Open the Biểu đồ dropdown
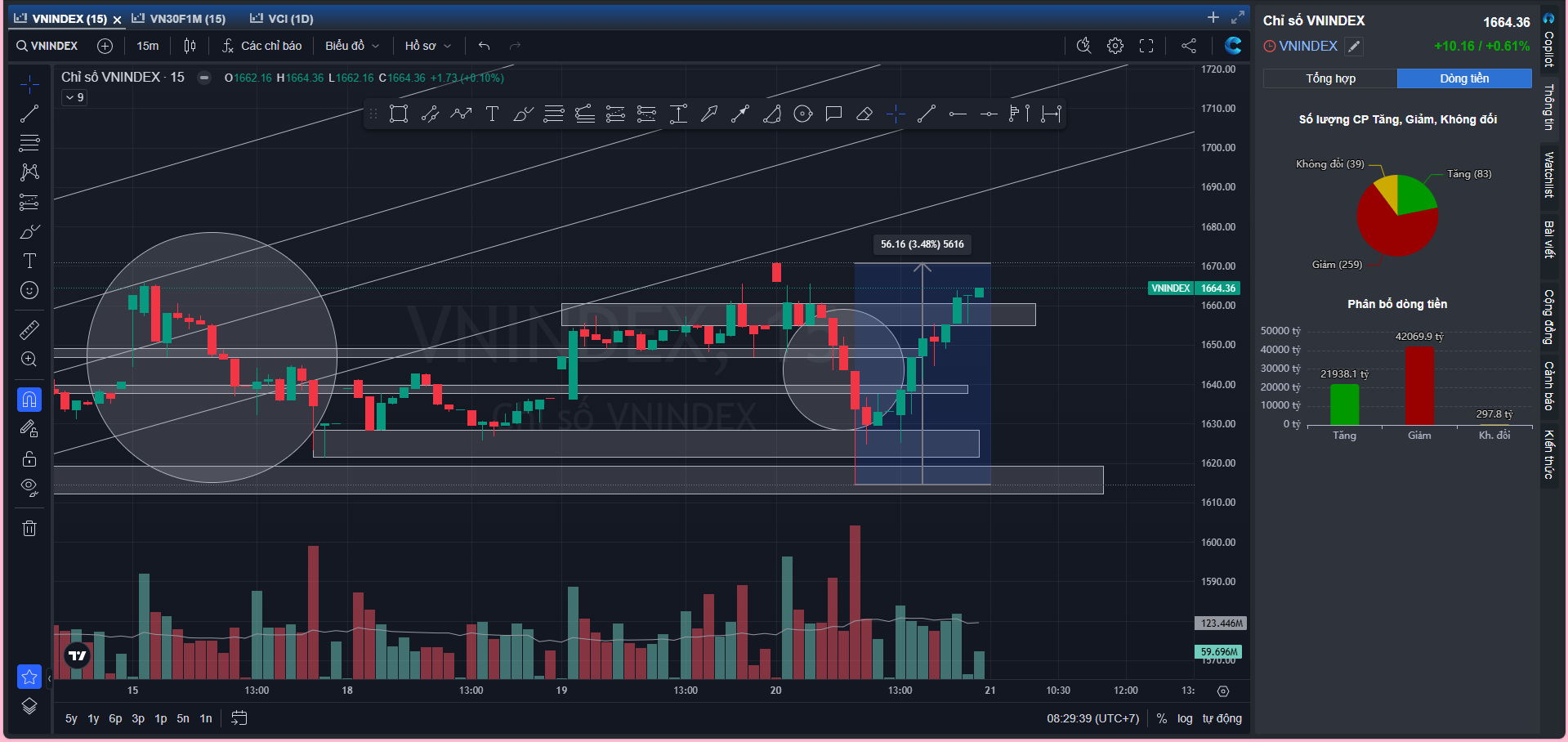The width and height of the screenshot is (1568, 742). coord(352,46)
